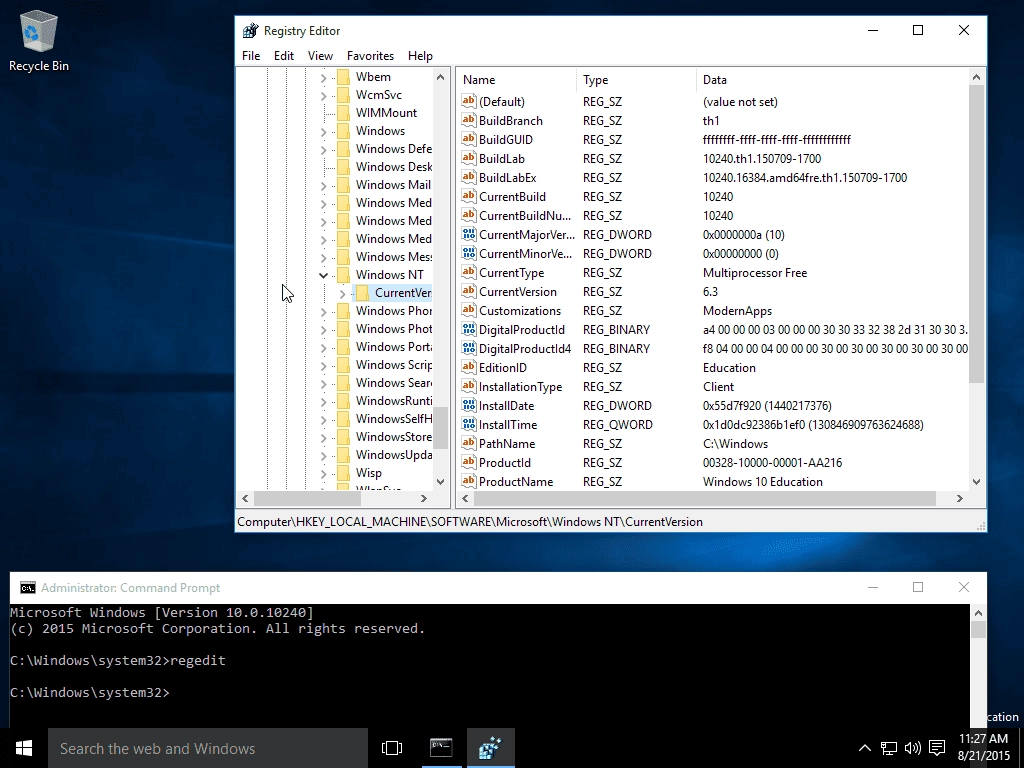
Task: Open the volume speaker tray icon
Action: tap(912, 748)
